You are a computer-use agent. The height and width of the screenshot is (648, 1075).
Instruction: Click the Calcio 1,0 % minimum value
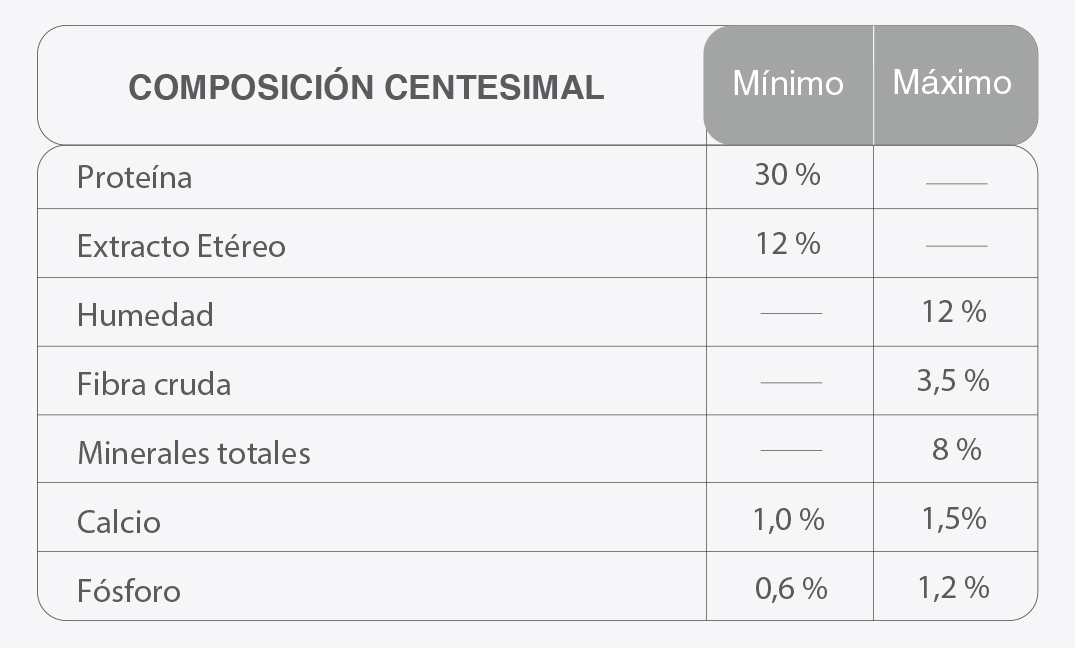click(x=789, y=519)
